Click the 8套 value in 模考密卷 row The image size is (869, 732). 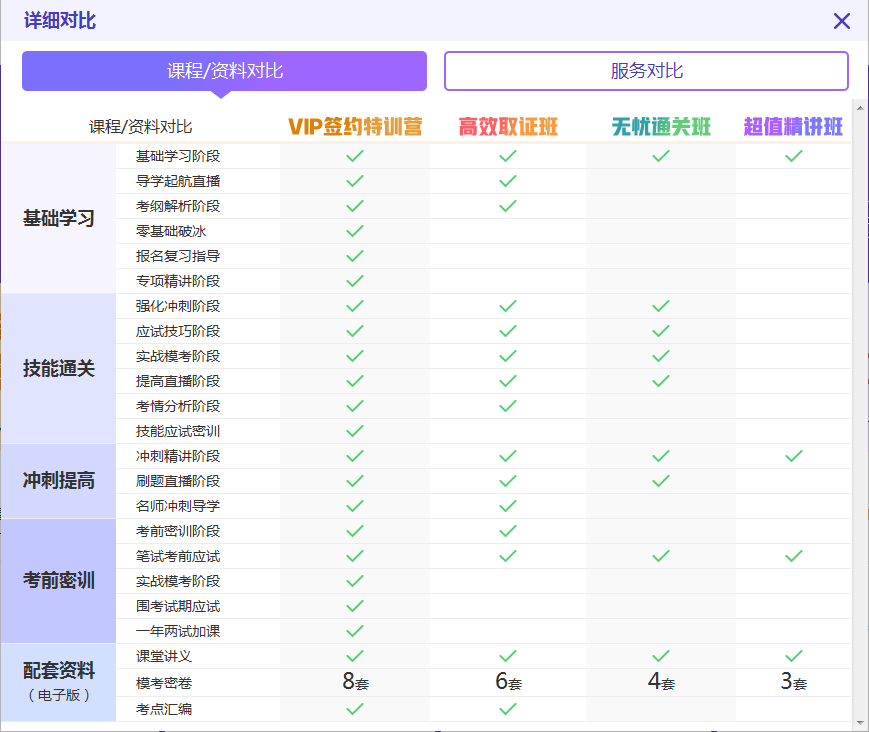pos(355,683)
